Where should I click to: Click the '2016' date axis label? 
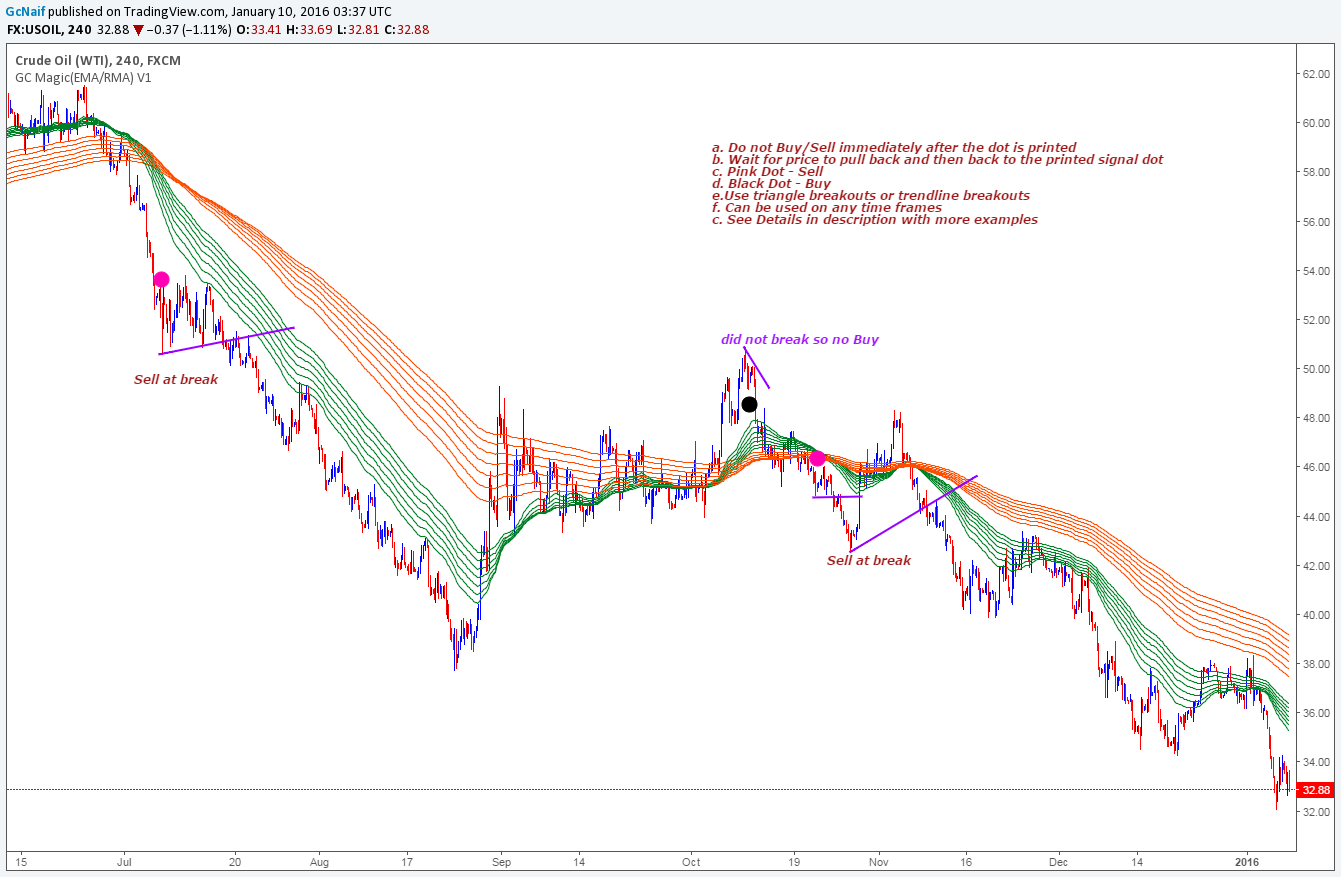click(x=1247, y=860)
